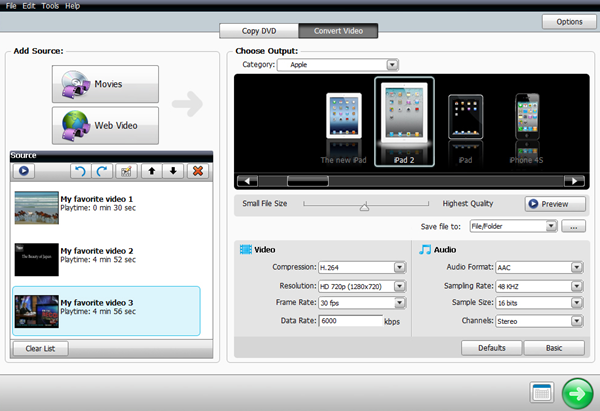Click Clear List button
Image resolution: width=600 pixels, height=411 pixels.
41,349
